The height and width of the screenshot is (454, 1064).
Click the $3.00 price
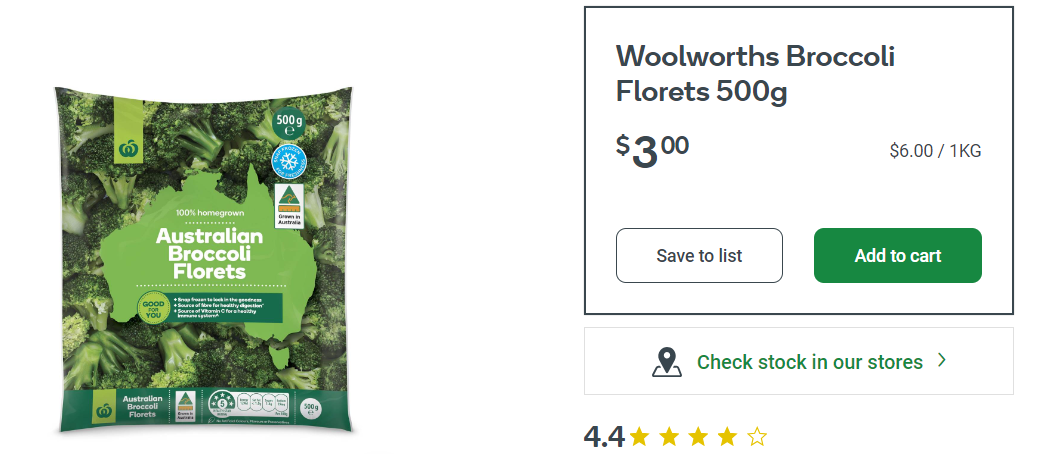[x=652, y=150]
